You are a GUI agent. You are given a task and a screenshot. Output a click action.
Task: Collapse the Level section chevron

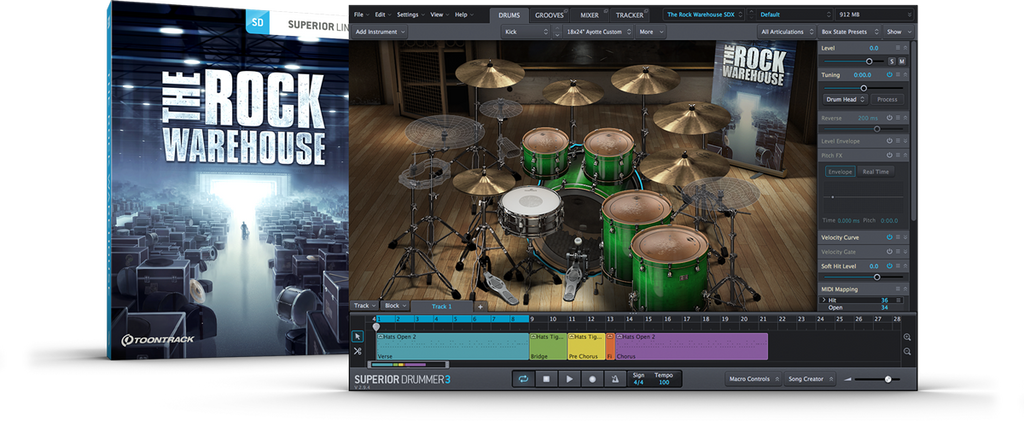(x=904, y=48)
